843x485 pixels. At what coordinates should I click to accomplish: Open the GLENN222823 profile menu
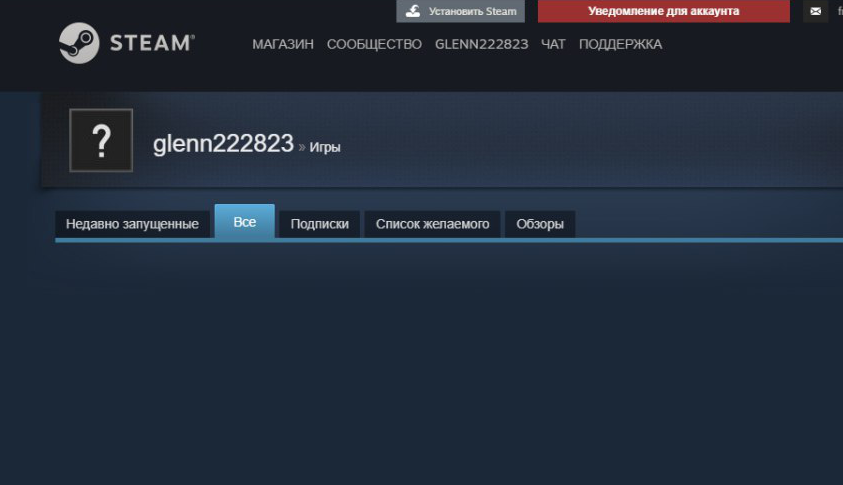(481, 44)
